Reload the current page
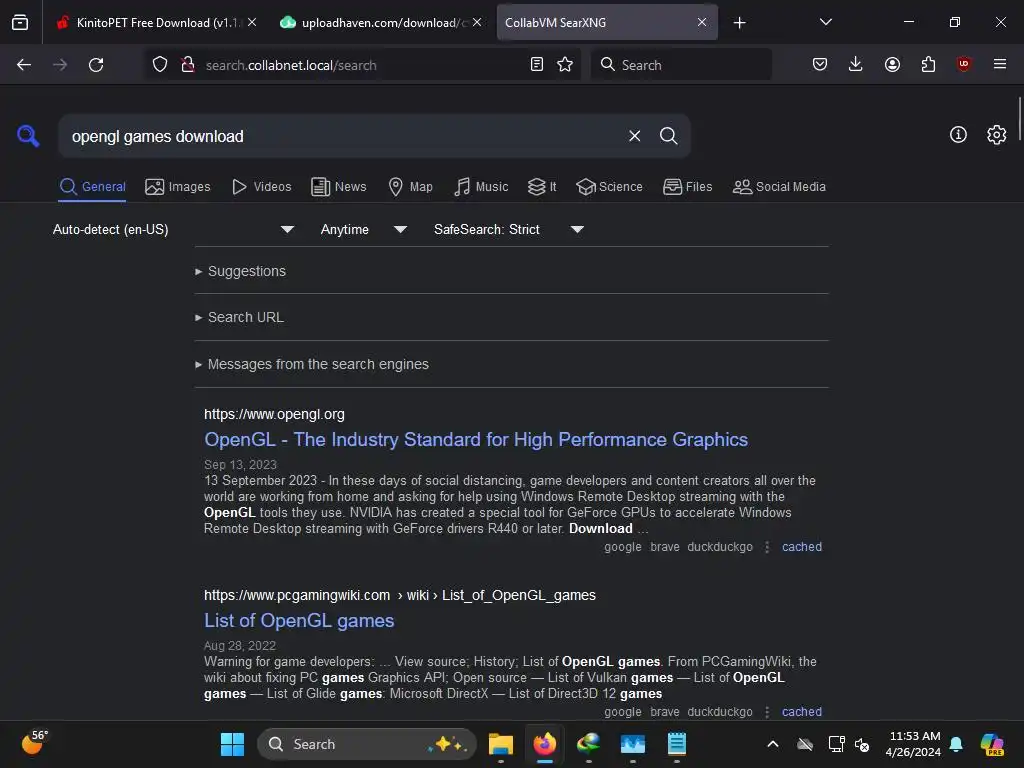 click(96, 65)
